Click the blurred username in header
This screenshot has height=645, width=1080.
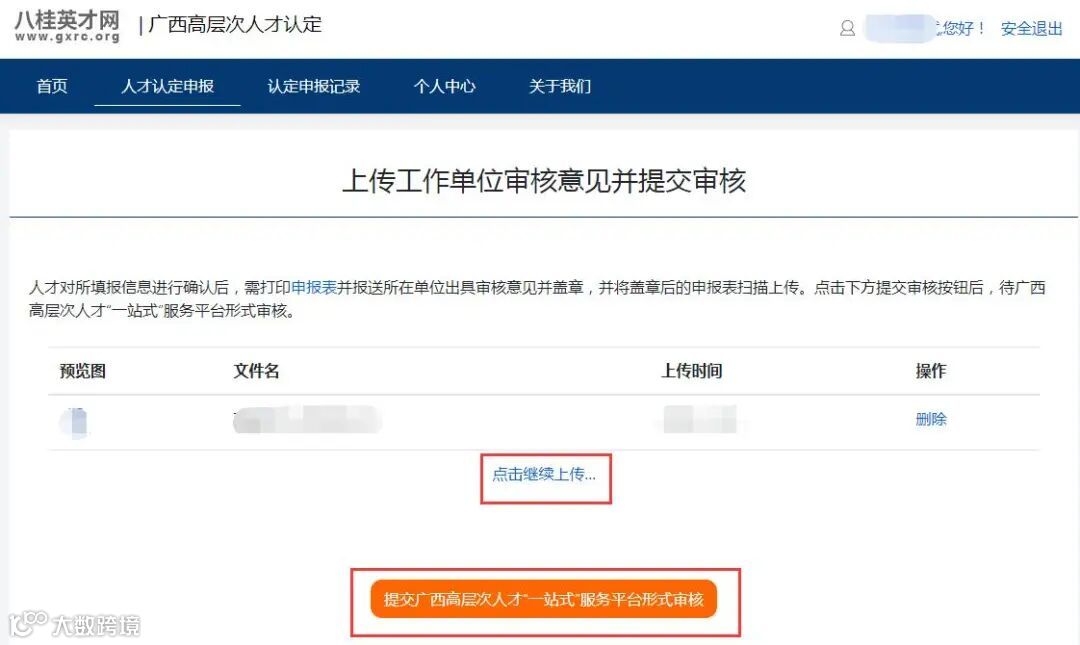click(899, 28)
